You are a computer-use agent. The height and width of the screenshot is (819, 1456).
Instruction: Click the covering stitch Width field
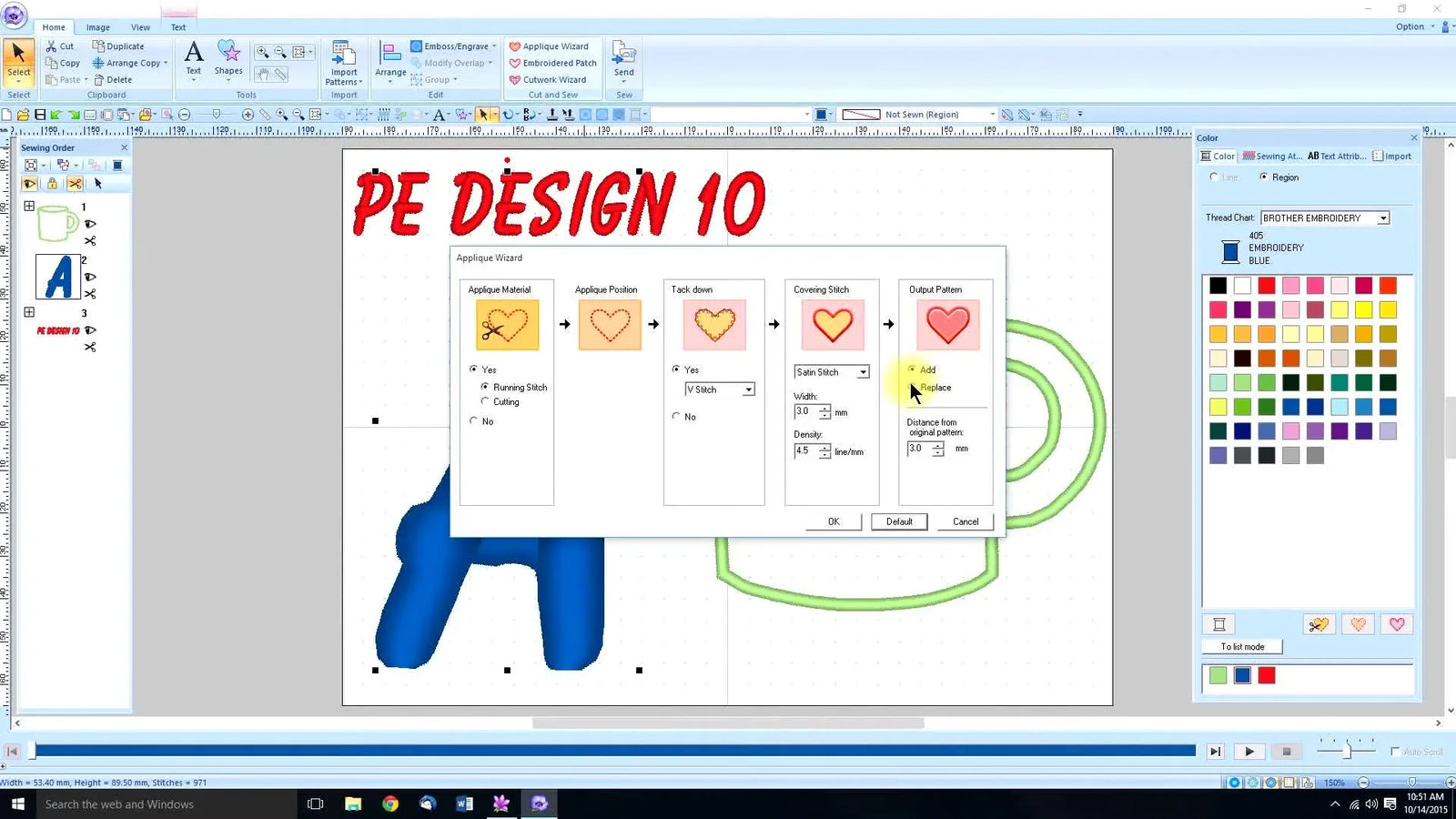click(804, 411)
